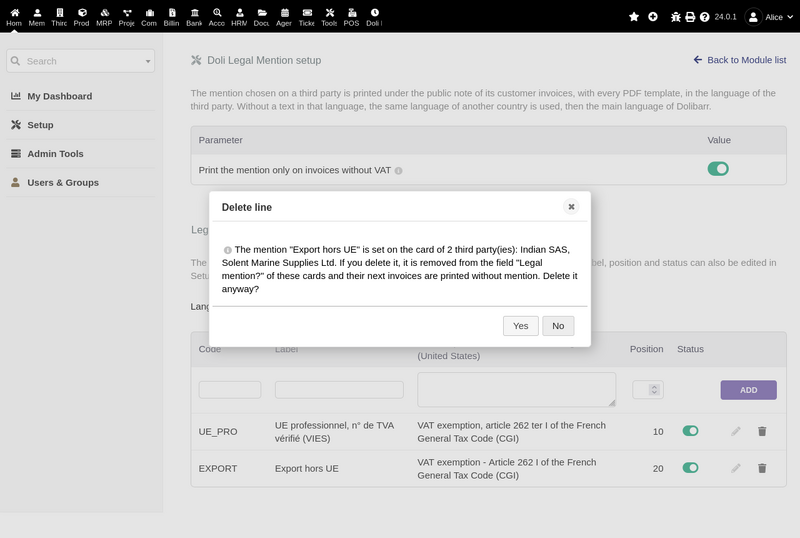Click the bookmarks star icon
The width and height of the screenshot is (800, 538).
point(634,17)
